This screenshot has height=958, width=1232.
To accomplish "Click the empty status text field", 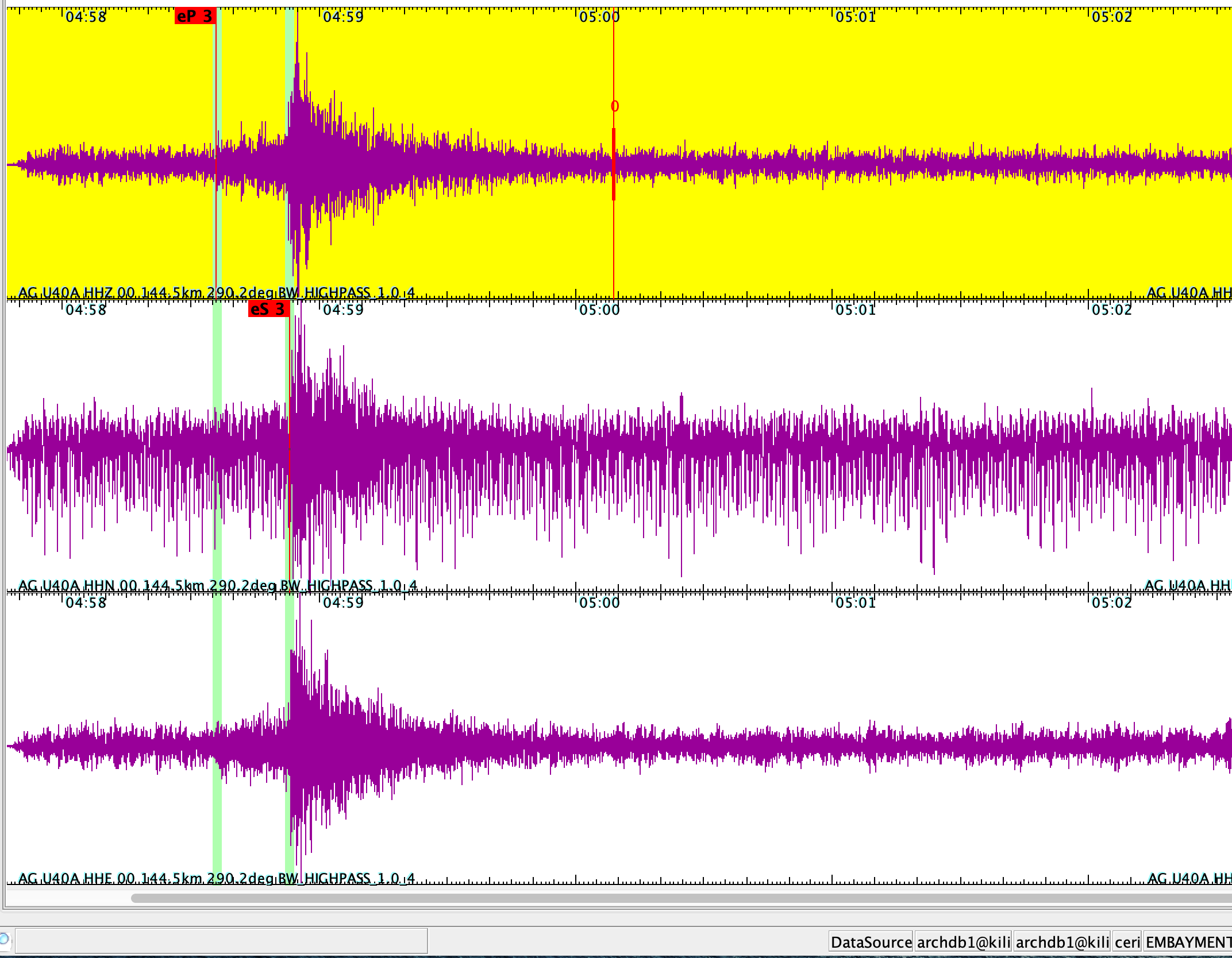I will (x=221, y=941).
